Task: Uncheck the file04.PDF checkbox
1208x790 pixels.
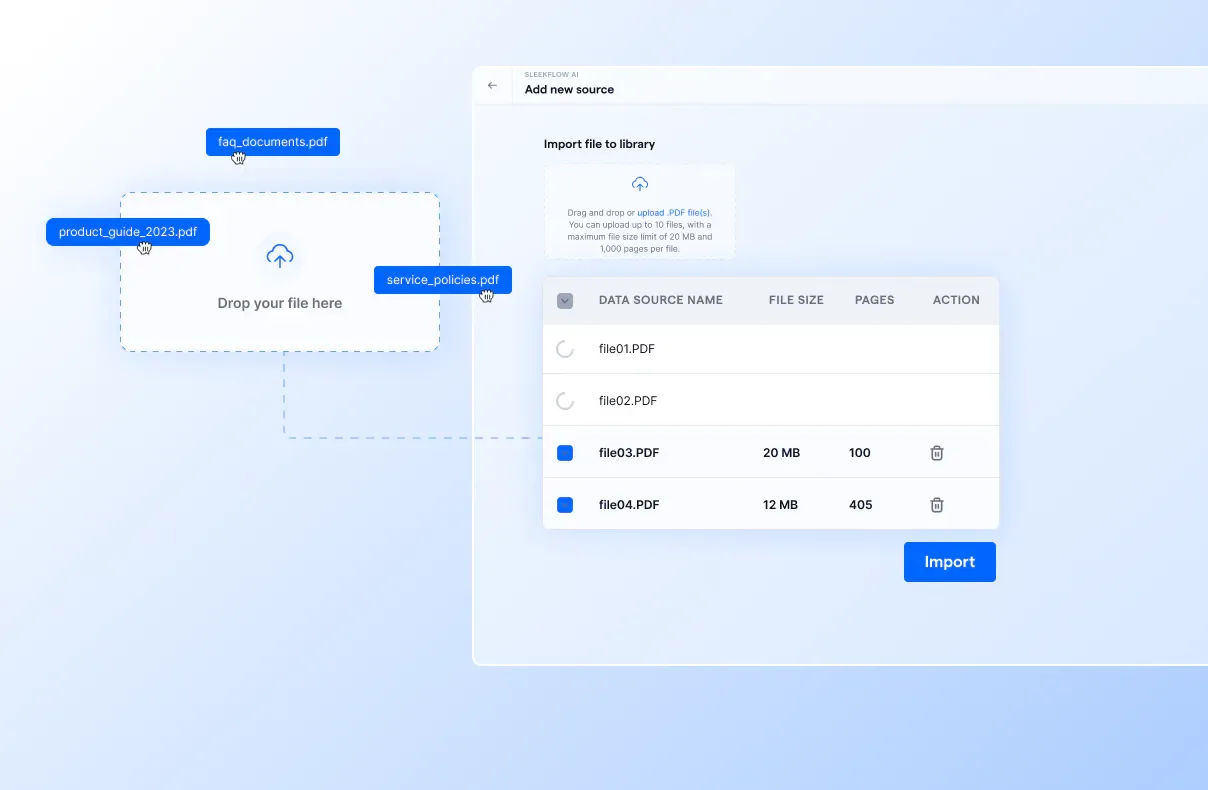Action: [x=565, y=504]
